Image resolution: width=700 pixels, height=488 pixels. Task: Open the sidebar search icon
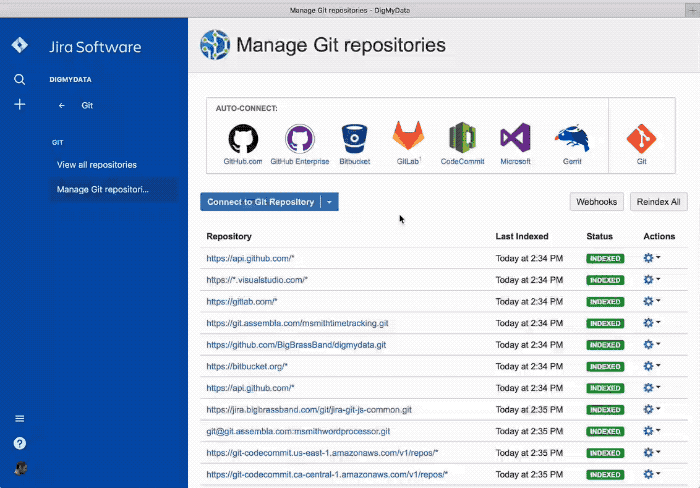click(x=19, y=79)
